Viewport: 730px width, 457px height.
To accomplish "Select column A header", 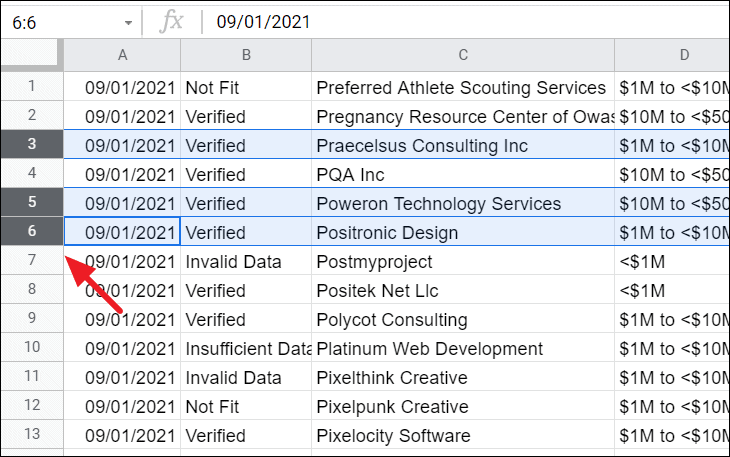I will point(122,55).
